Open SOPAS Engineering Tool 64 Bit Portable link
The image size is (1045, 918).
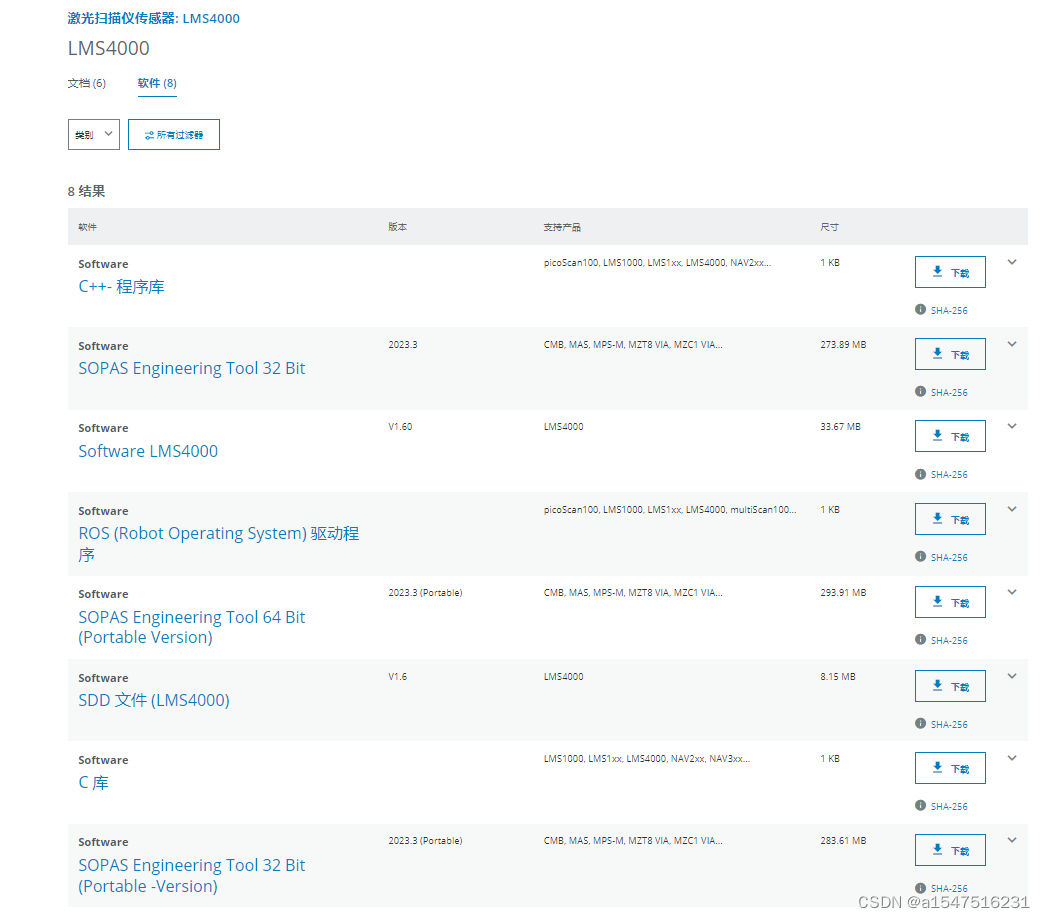191,627
